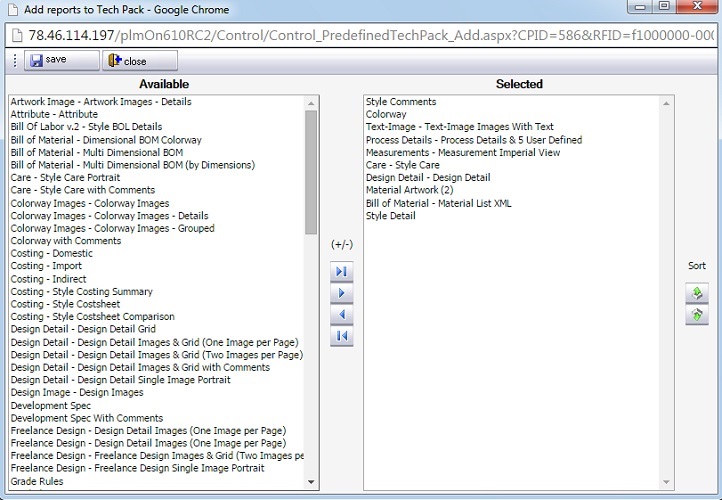Screen dimensions: 722x500
Task: Click Selected list scroll up arrow
Action: [x=666, y=103]
